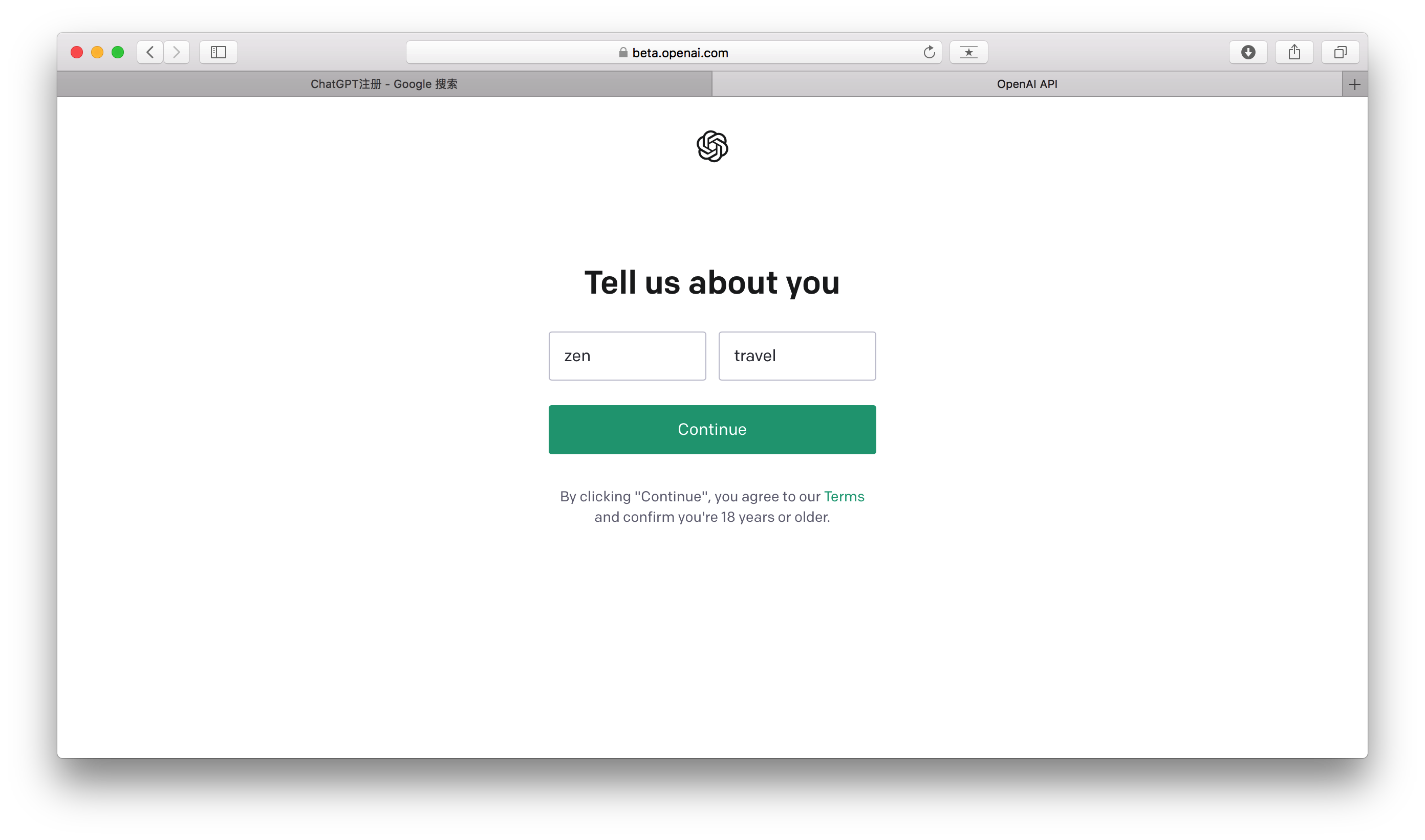Image resolution: width=1425 pixels, height=840 pixels.
Task: Show the downloads list
Action: coord(1248,52)
